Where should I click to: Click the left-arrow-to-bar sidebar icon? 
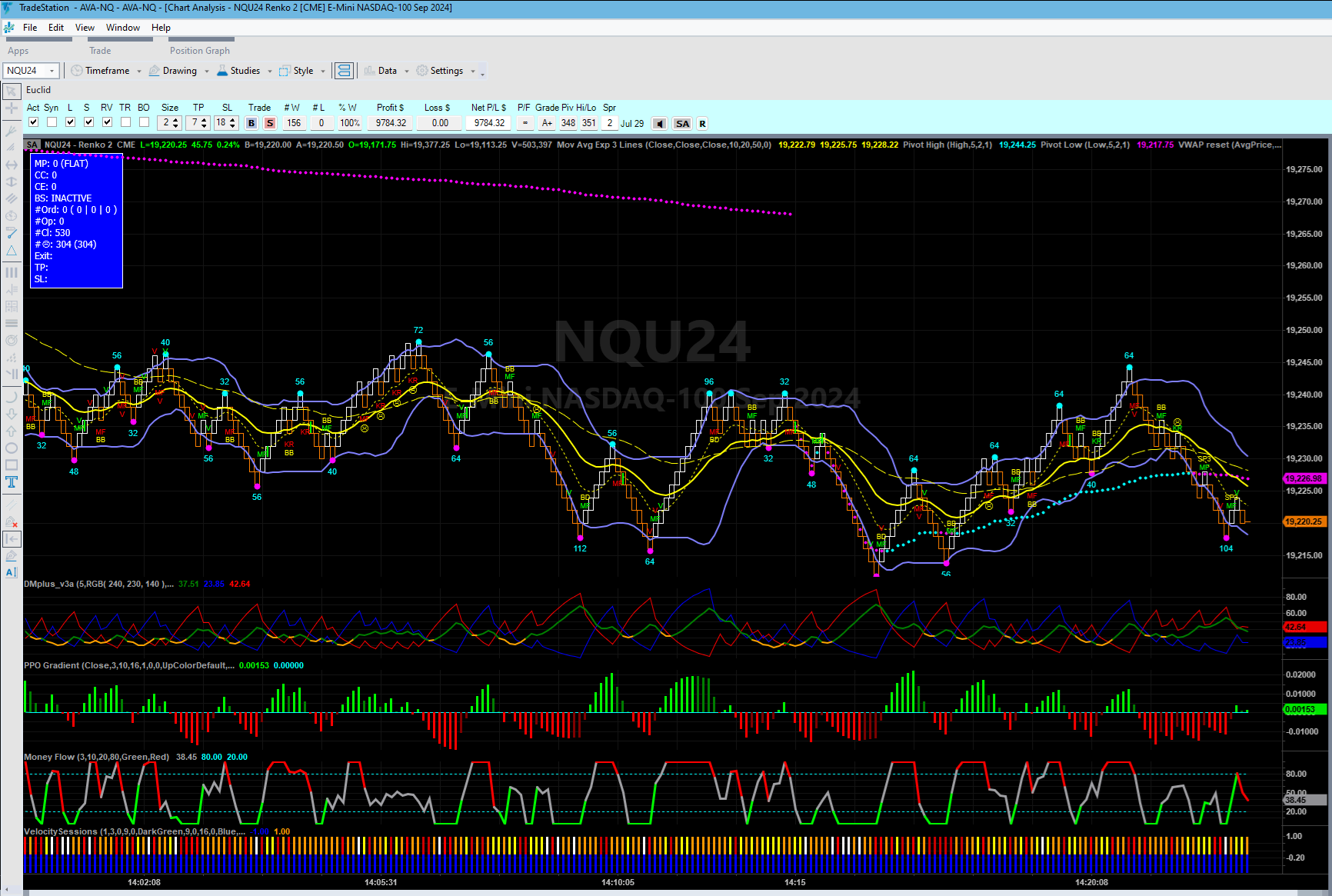tap(12, 539)
